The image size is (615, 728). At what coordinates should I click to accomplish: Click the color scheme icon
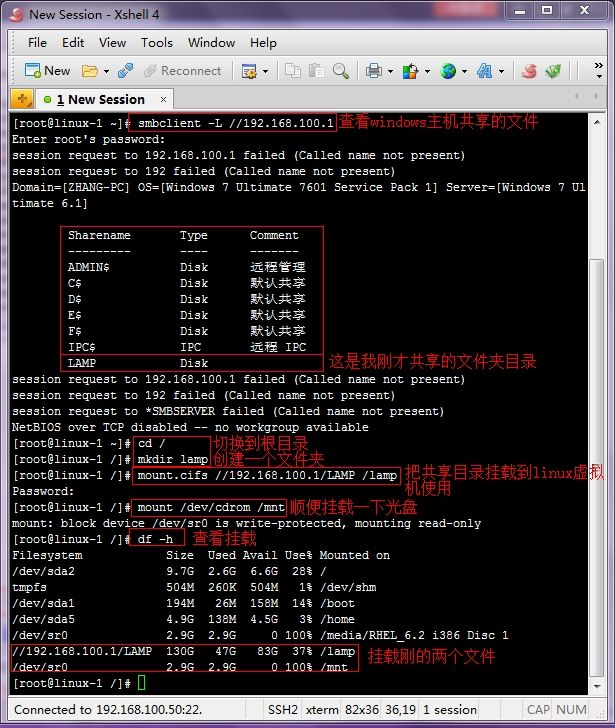click(x=410, y=71)
